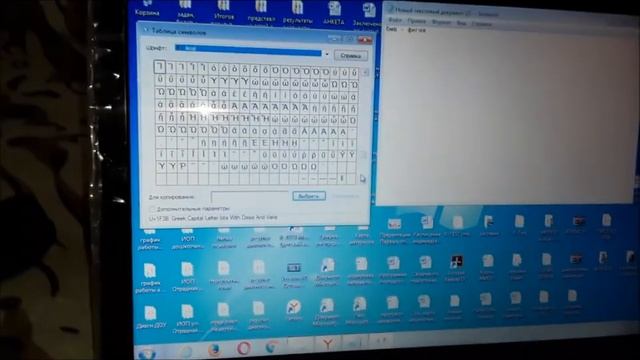Open the Вид menu in Notepad
This screenshot has height=360, width=640.
click(461, 23)
